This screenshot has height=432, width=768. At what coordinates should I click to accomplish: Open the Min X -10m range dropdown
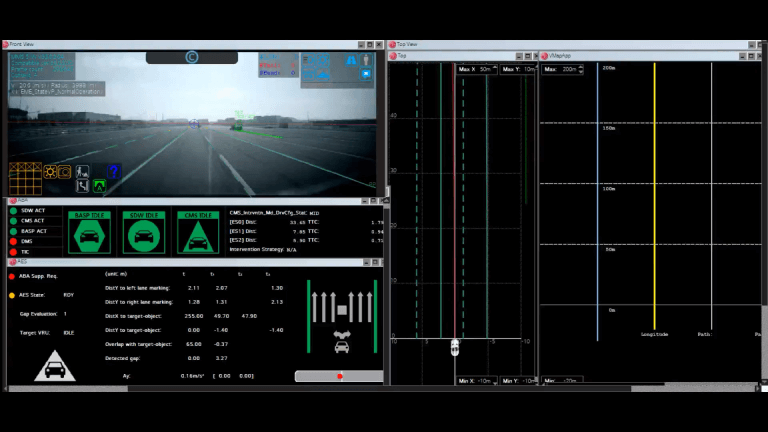coord(477,381)
